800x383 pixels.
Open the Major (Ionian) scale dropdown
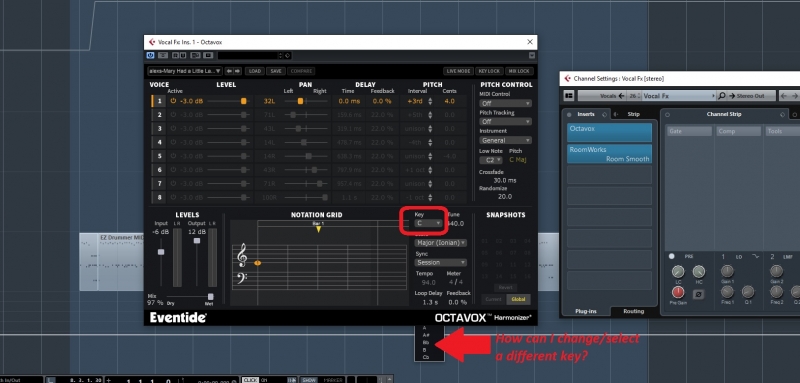441,243
